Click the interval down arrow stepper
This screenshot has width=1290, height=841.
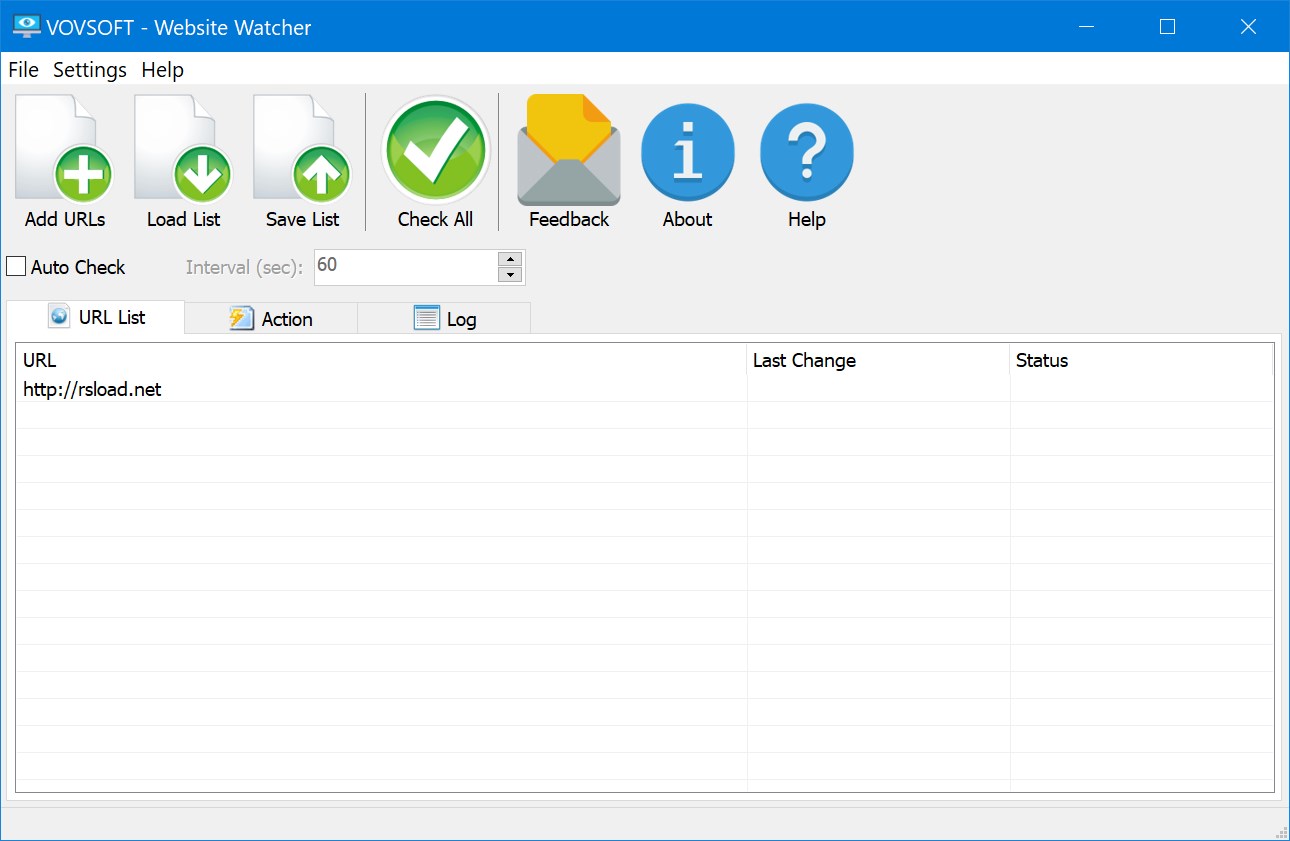[510, 274]
